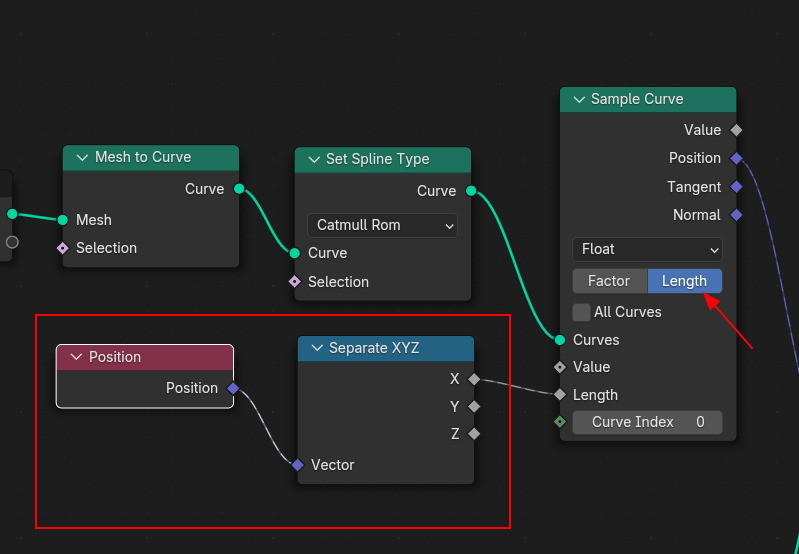Viewport: 799px width, 554px height.
Task: Click the gray empty socket on the cut-off left node
Action: [12, 242]
